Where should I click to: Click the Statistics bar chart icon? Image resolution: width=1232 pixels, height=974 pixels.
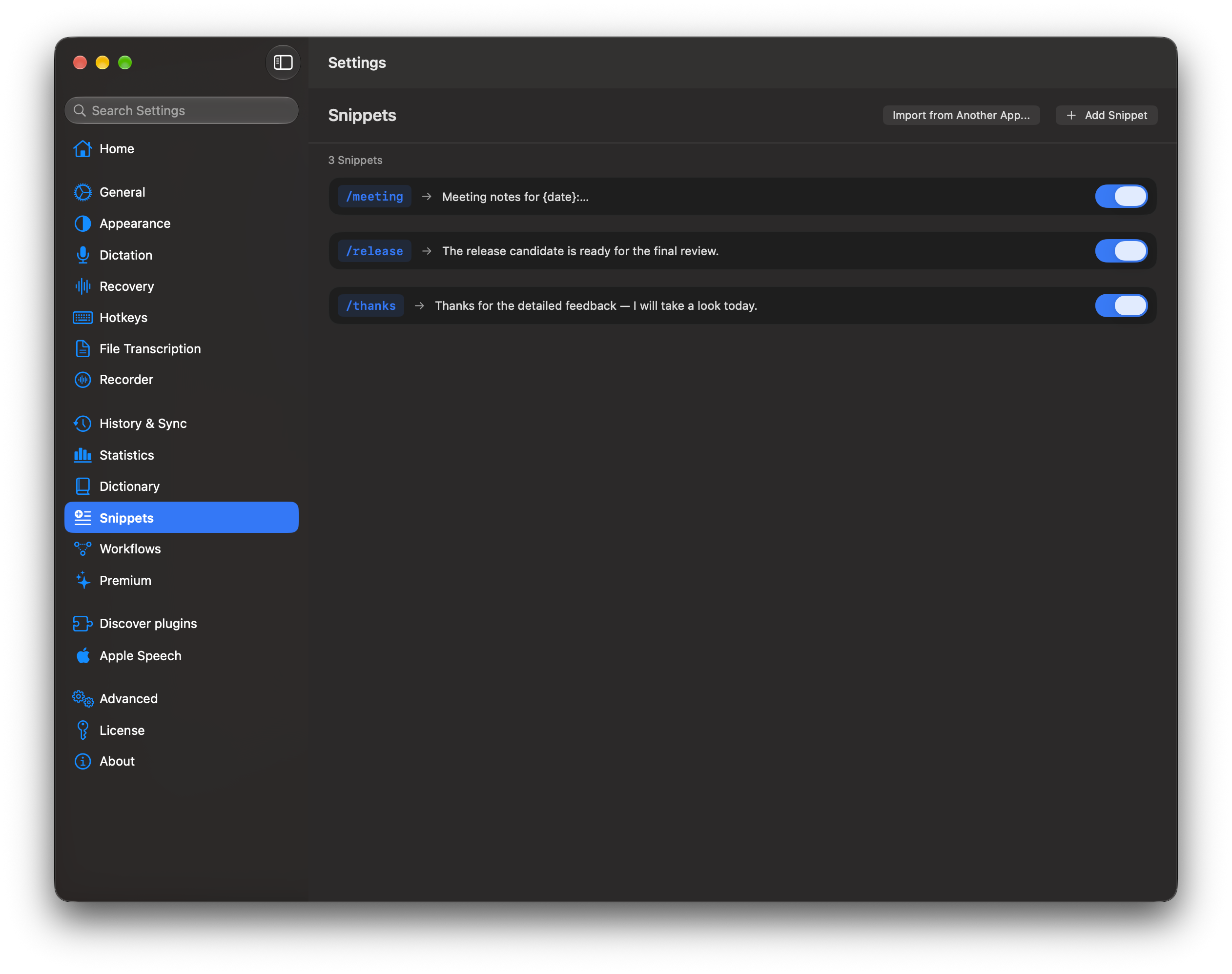[82, 455]
